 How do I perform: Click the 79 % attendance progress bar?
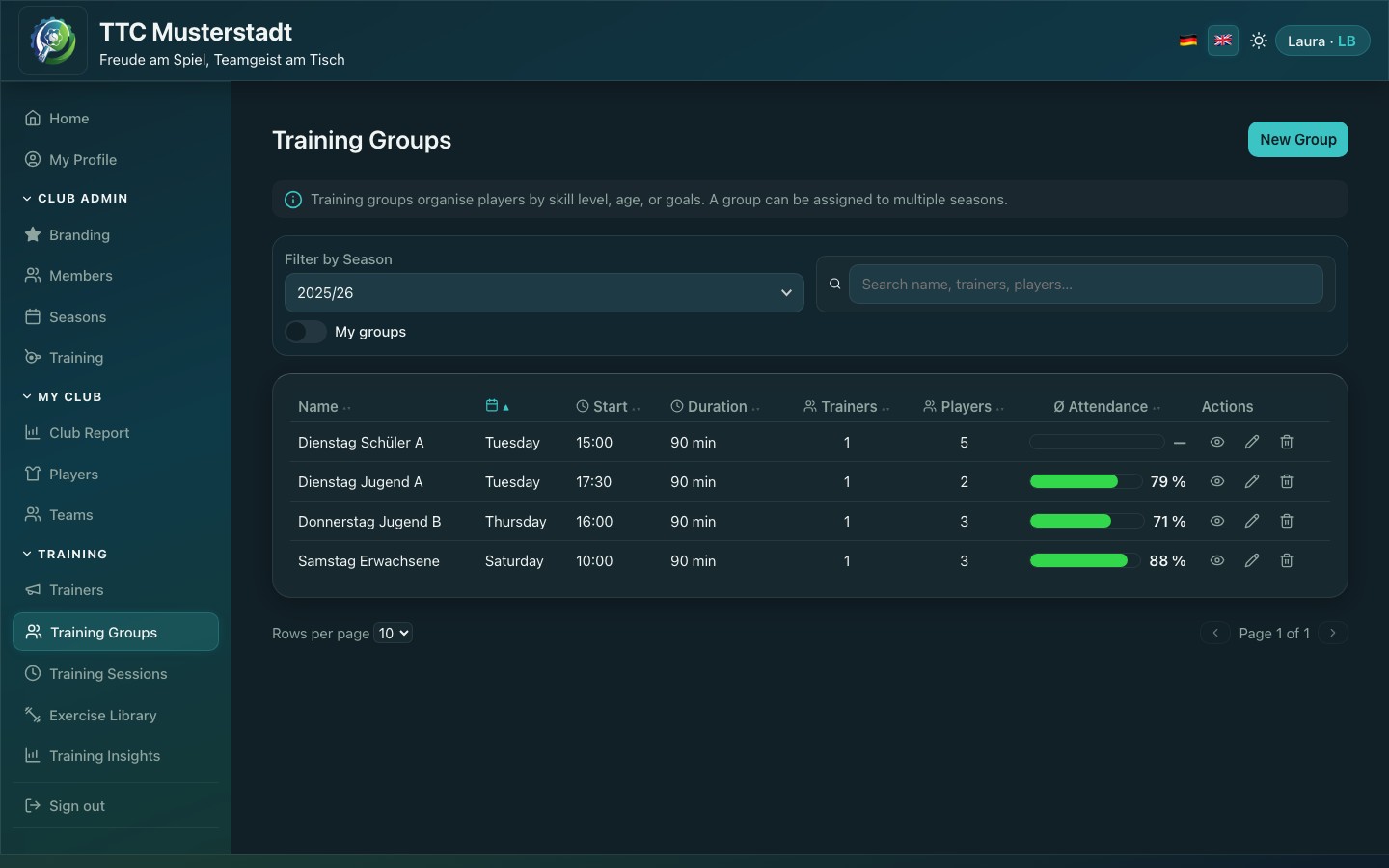[1085, 481]
